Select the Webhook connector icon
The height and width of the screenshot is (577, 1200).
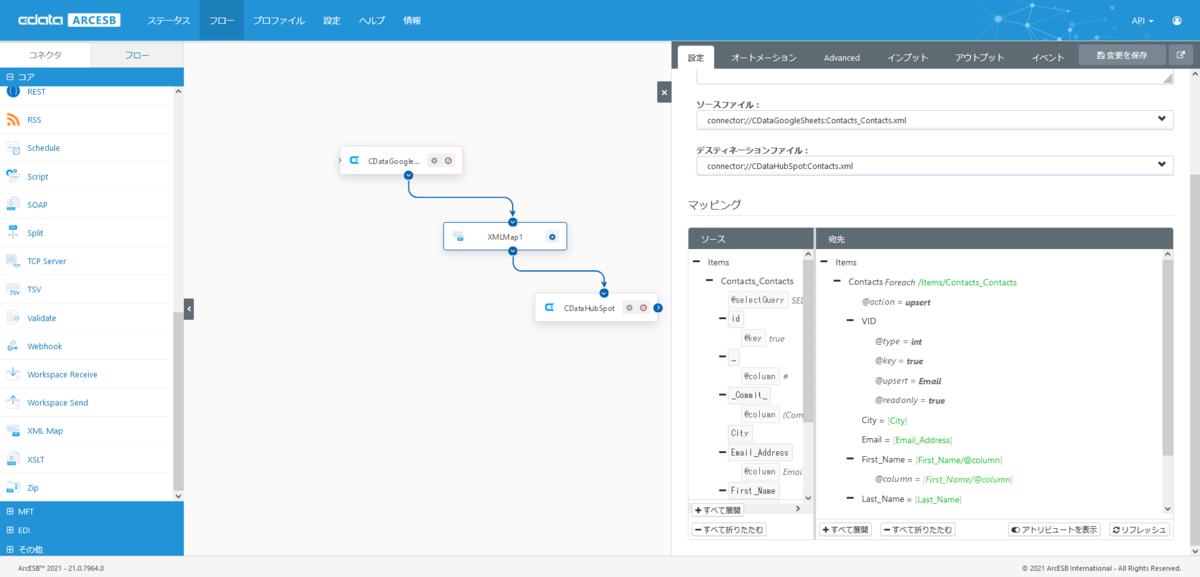[13, 346]
